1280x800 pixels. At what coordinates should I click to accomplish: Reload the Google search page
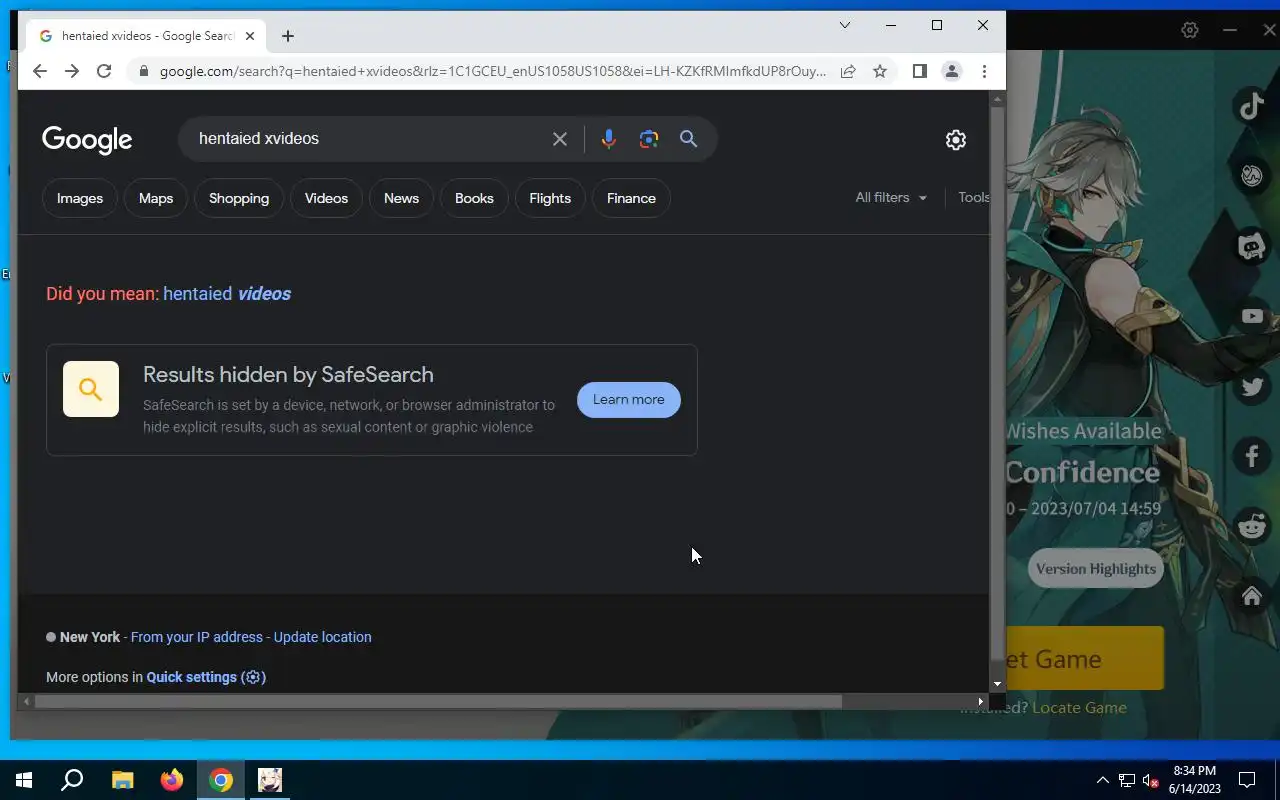pos(104,71)
